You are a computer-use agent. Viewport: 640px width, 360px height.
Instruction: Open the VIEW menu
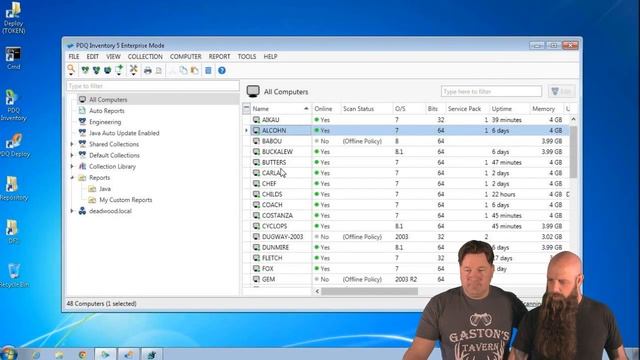coord(113,56)
